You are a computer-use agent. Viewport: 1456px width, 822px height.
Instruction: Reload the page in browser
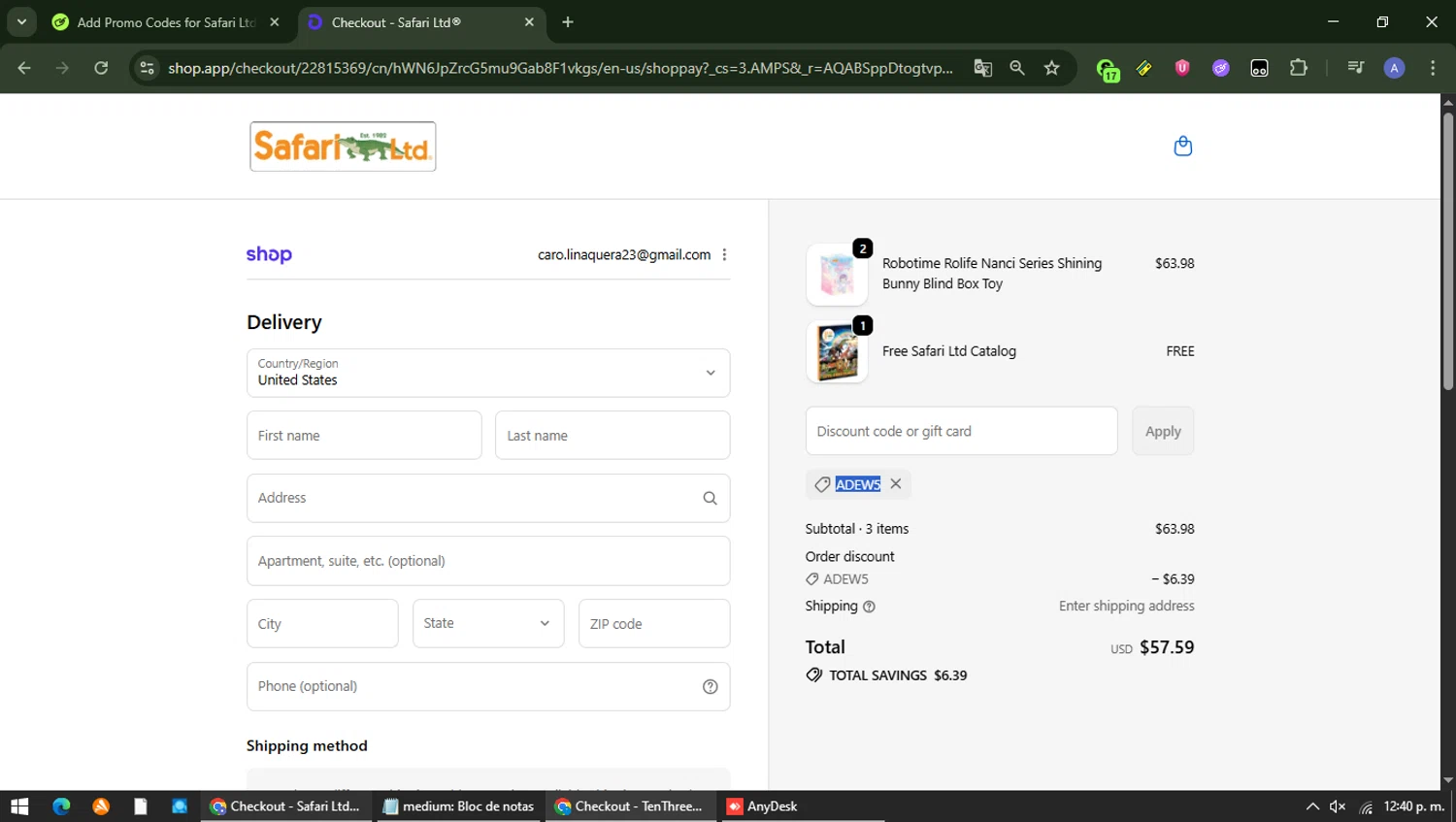(101, 68)
